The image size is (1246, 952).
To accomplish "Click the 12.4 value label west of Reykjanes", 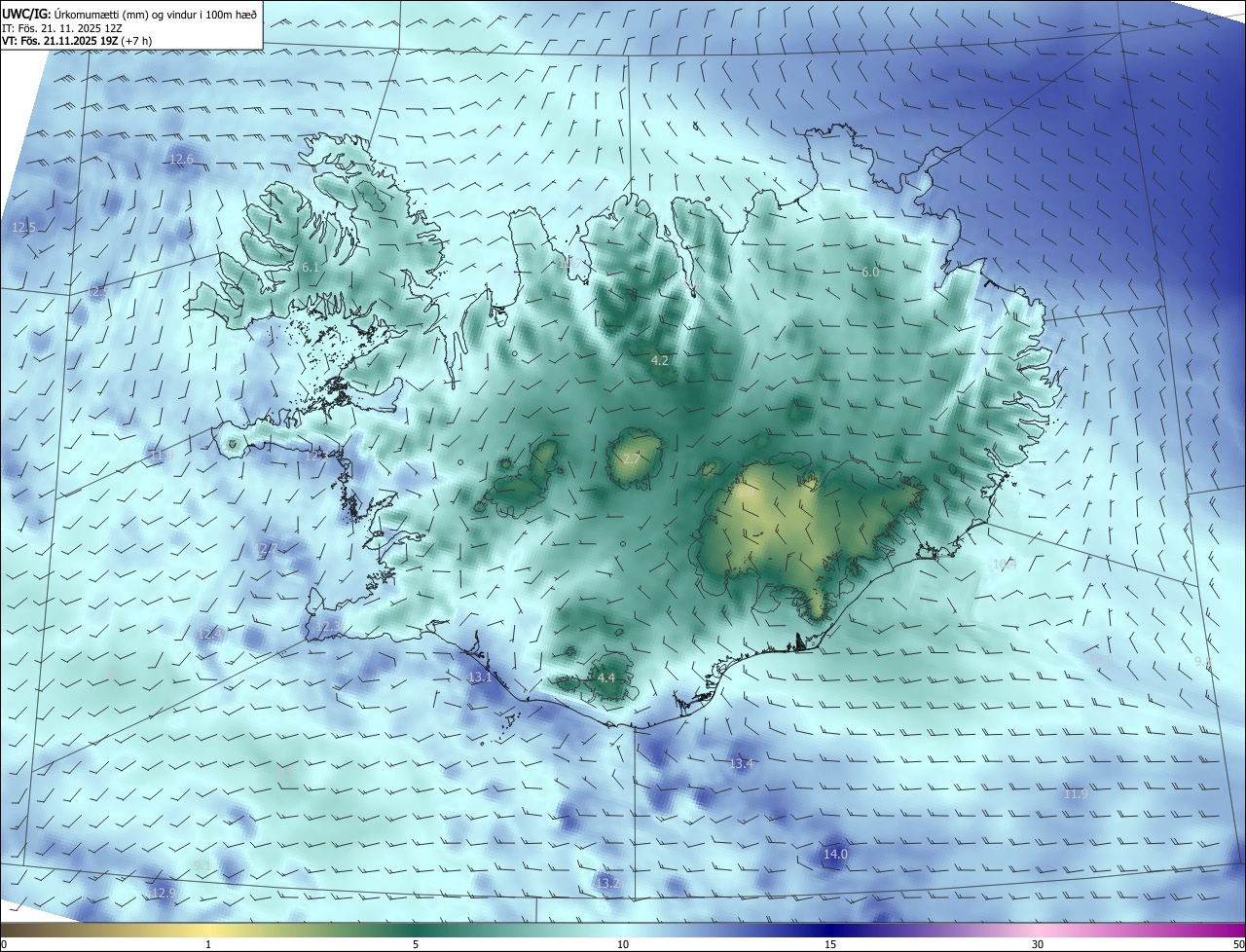I will coord(210,634).
